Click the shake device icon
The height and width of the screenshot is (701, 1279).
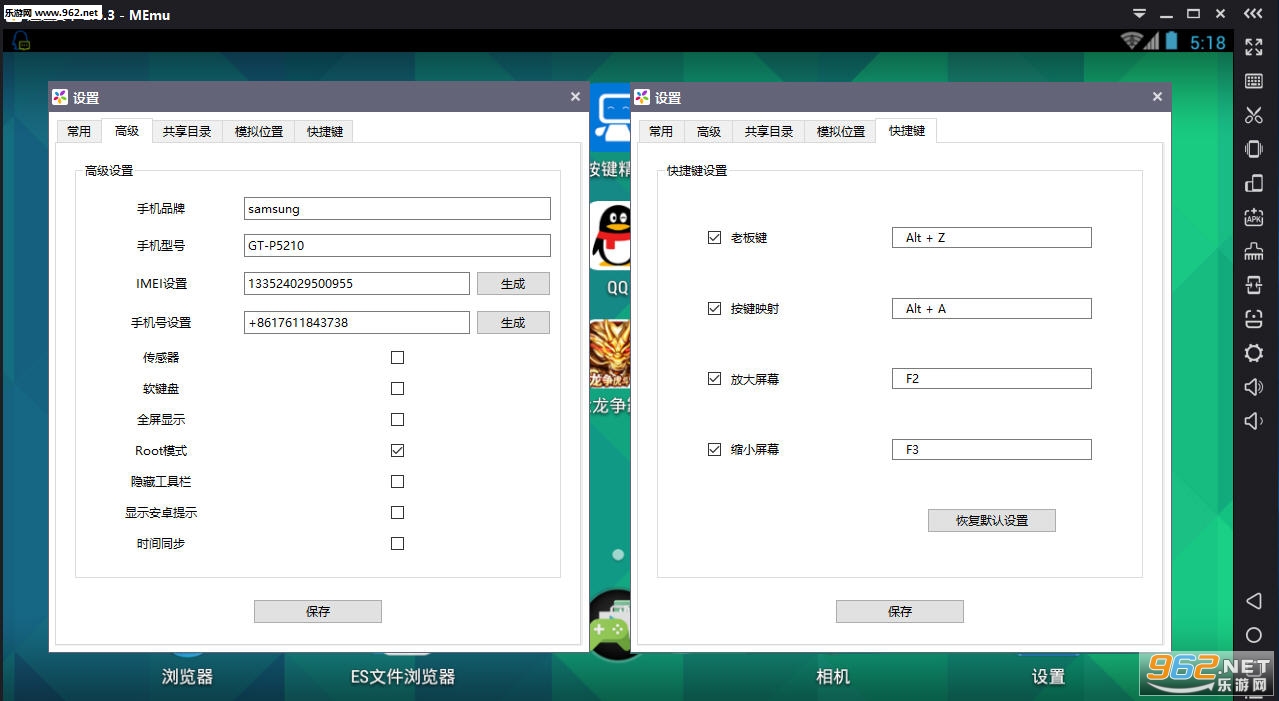1253,149
